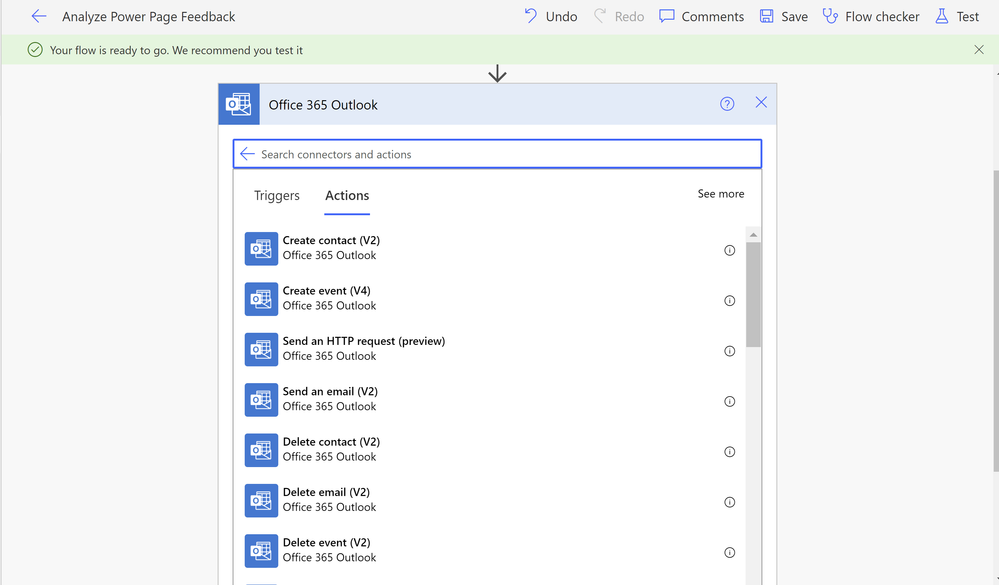Screen dimensions: 999x585
Task: Select Send an HTTP request (preview) action
Action: point(490,349)
